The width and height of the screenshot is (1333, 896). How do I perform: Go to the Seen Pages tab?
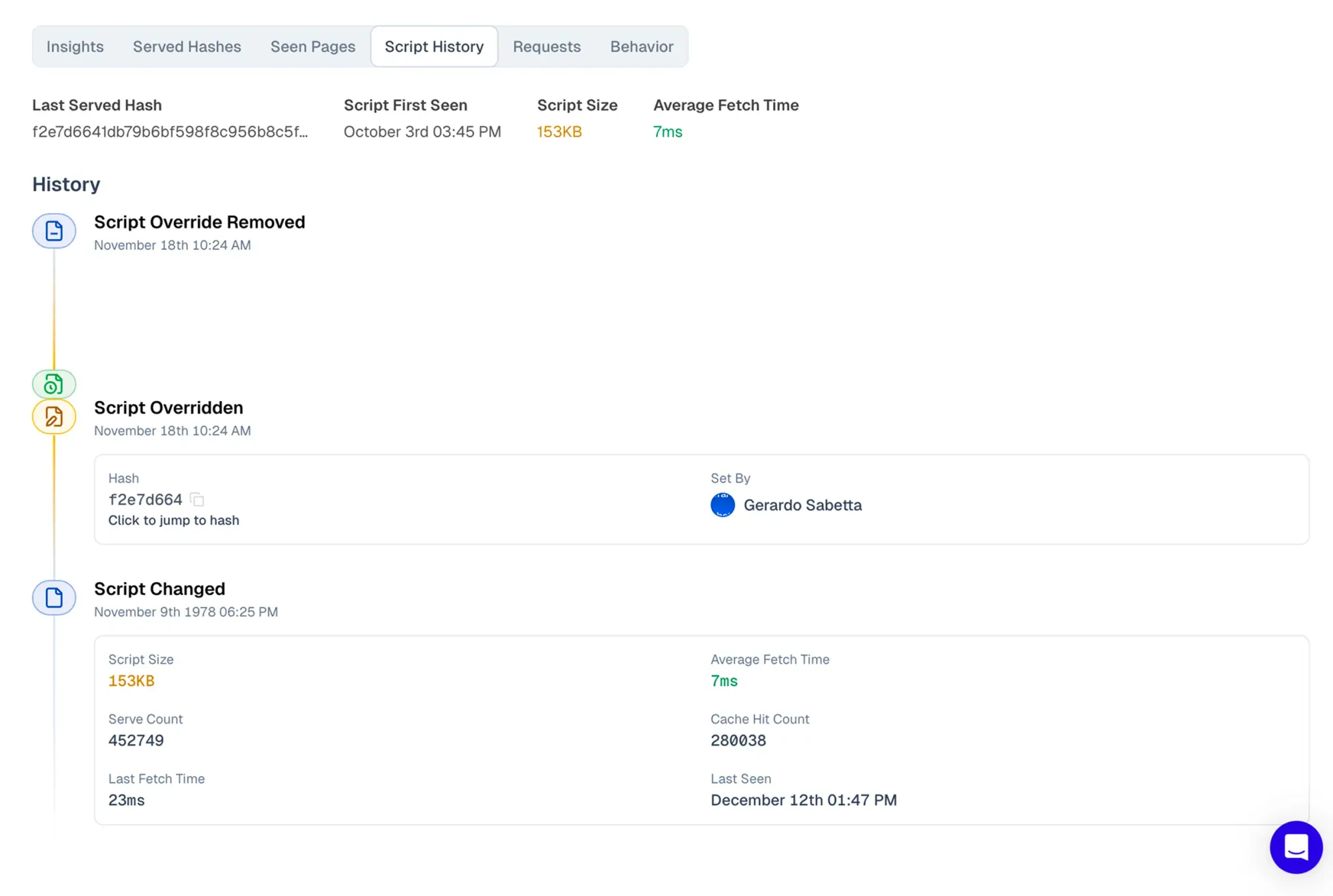(313, 47)
